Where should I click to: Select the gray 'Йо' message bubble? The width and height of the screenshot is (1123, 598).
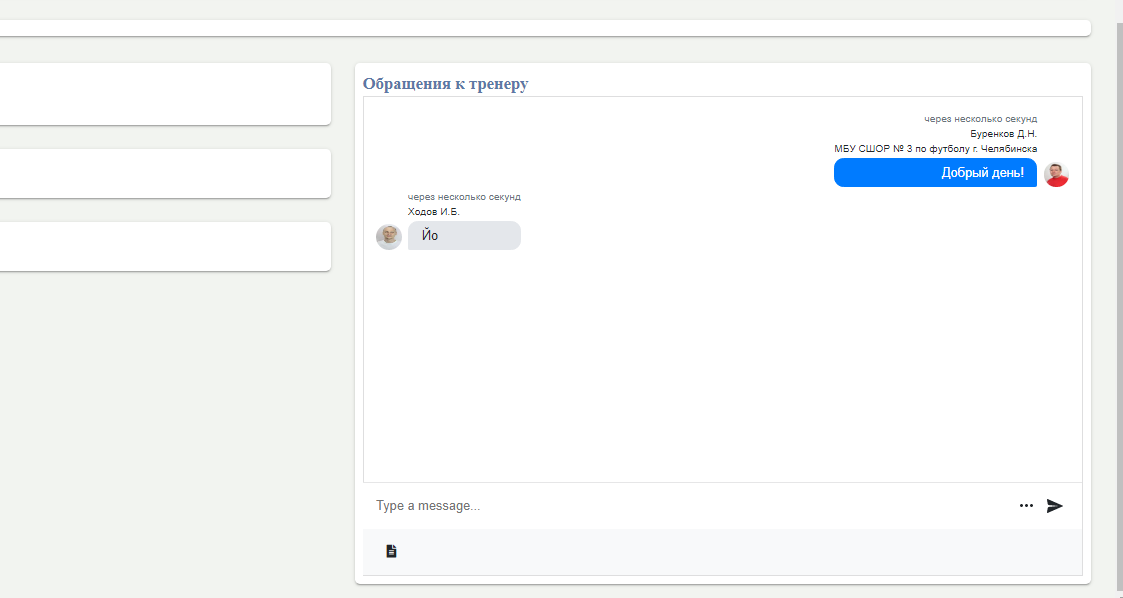(464, 236)
